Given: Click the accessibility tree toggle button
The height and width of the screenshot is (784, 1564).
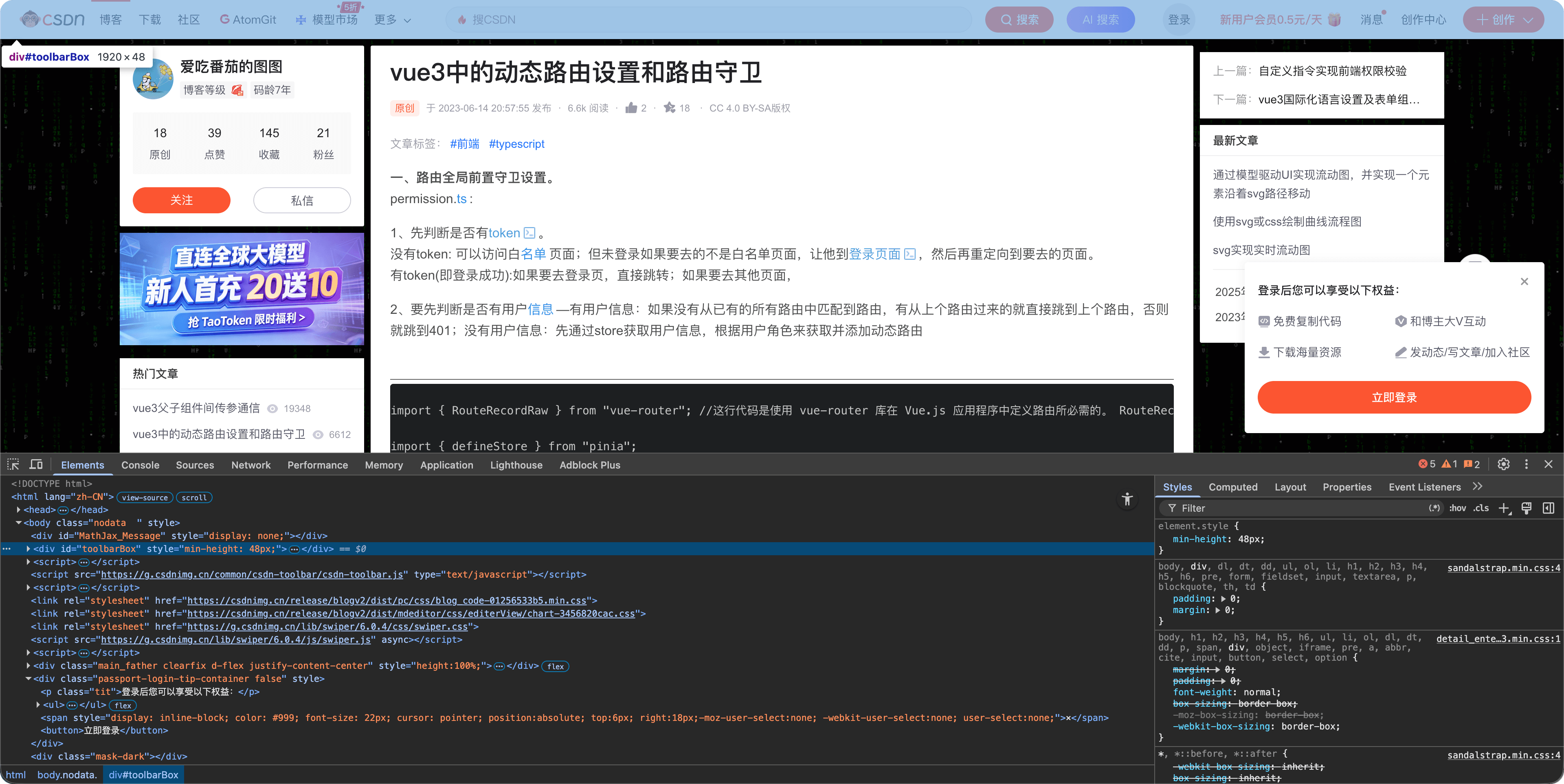Looking at the screenshot, I should coord(1127,499).
